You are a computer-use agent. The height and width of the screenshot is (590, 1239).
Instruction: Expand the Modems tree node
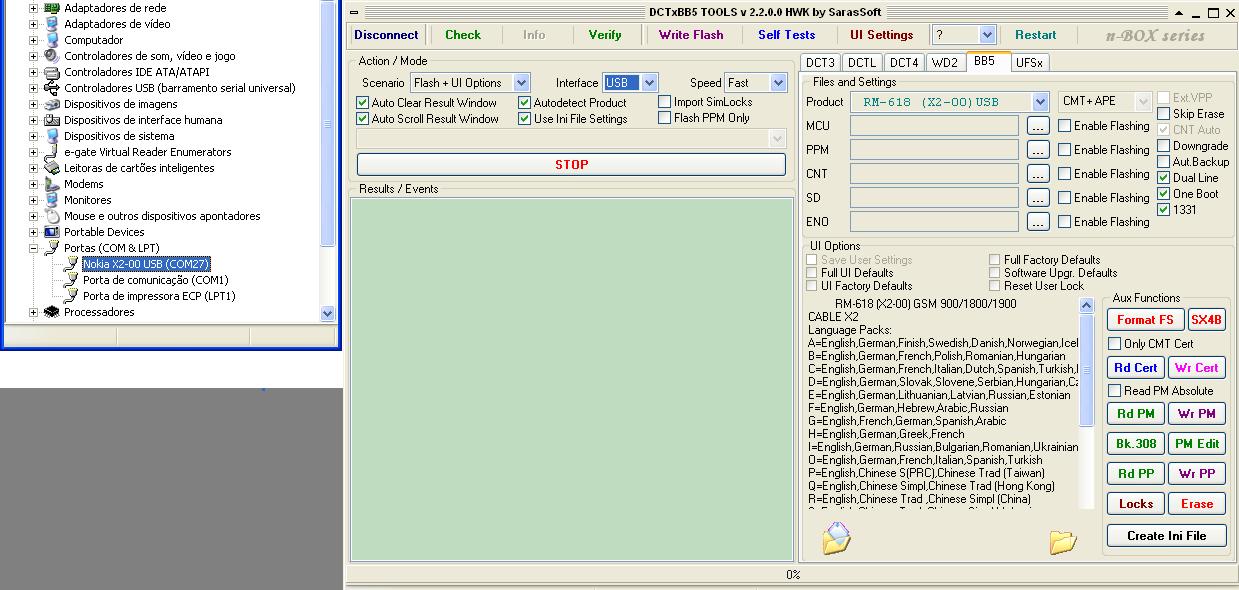point(33,184)
